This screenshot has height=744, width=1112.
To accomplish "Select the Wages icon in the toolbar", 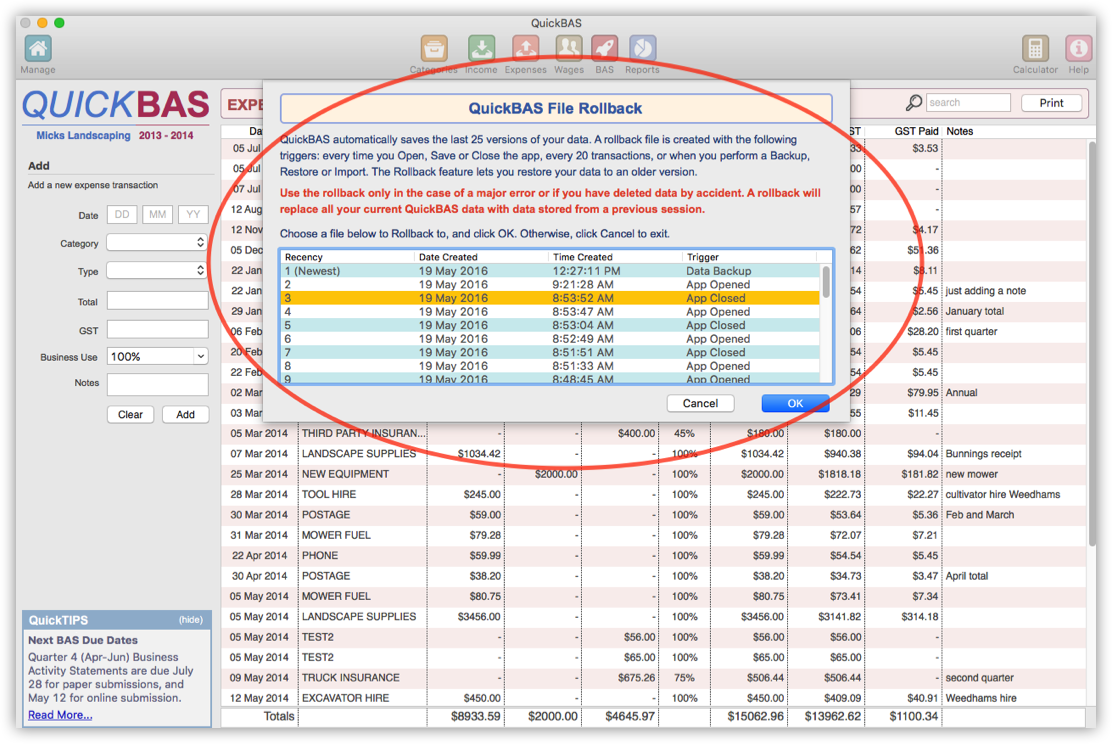I will 568,50.
